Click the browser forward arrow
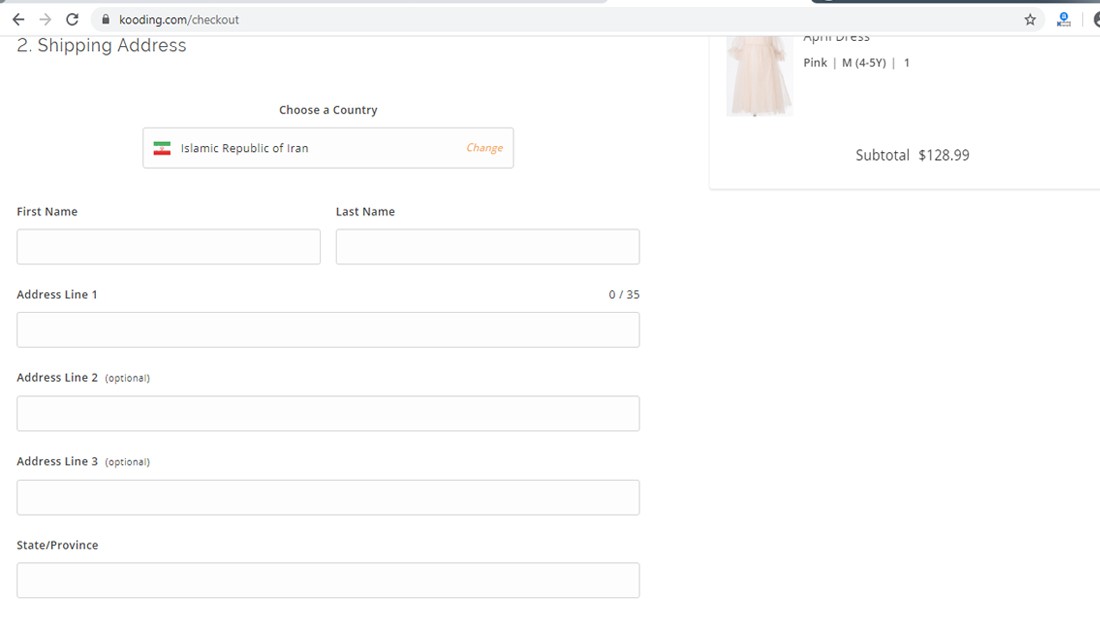 [x=45, y=20]
